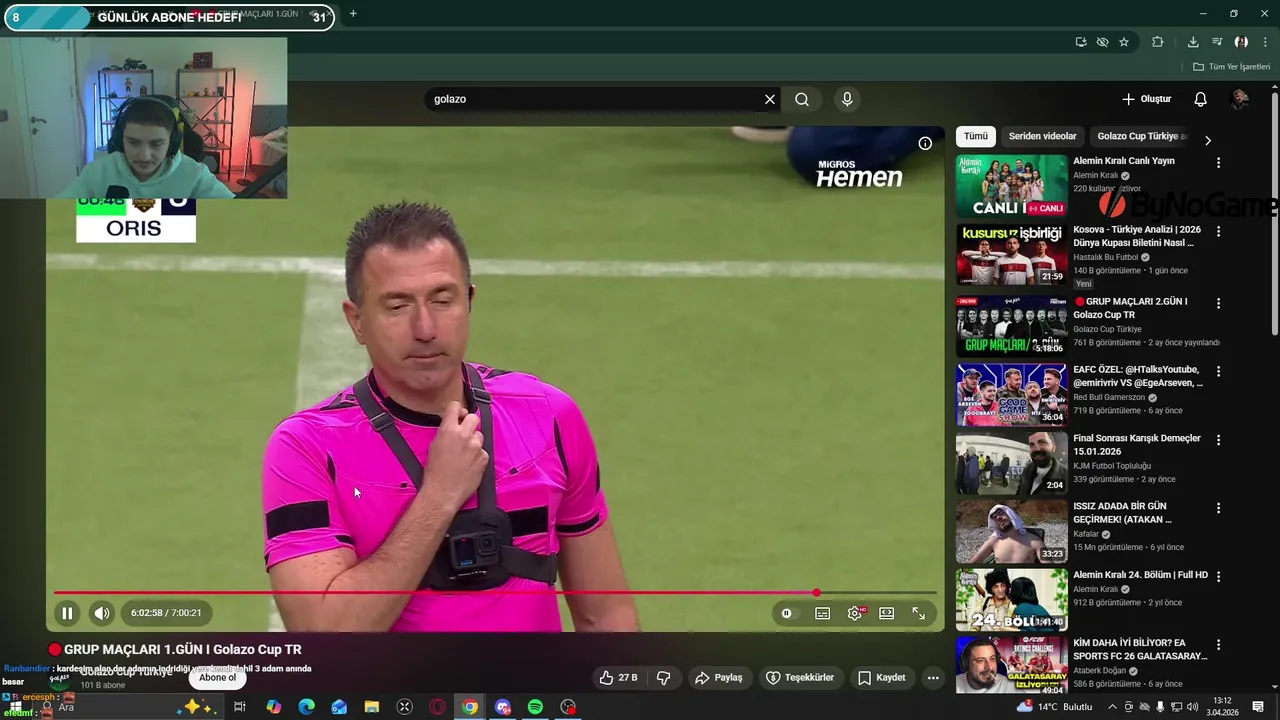Clear the golazo search text
The height and width of the screenshot is (720, 1280).
point(769,99)
